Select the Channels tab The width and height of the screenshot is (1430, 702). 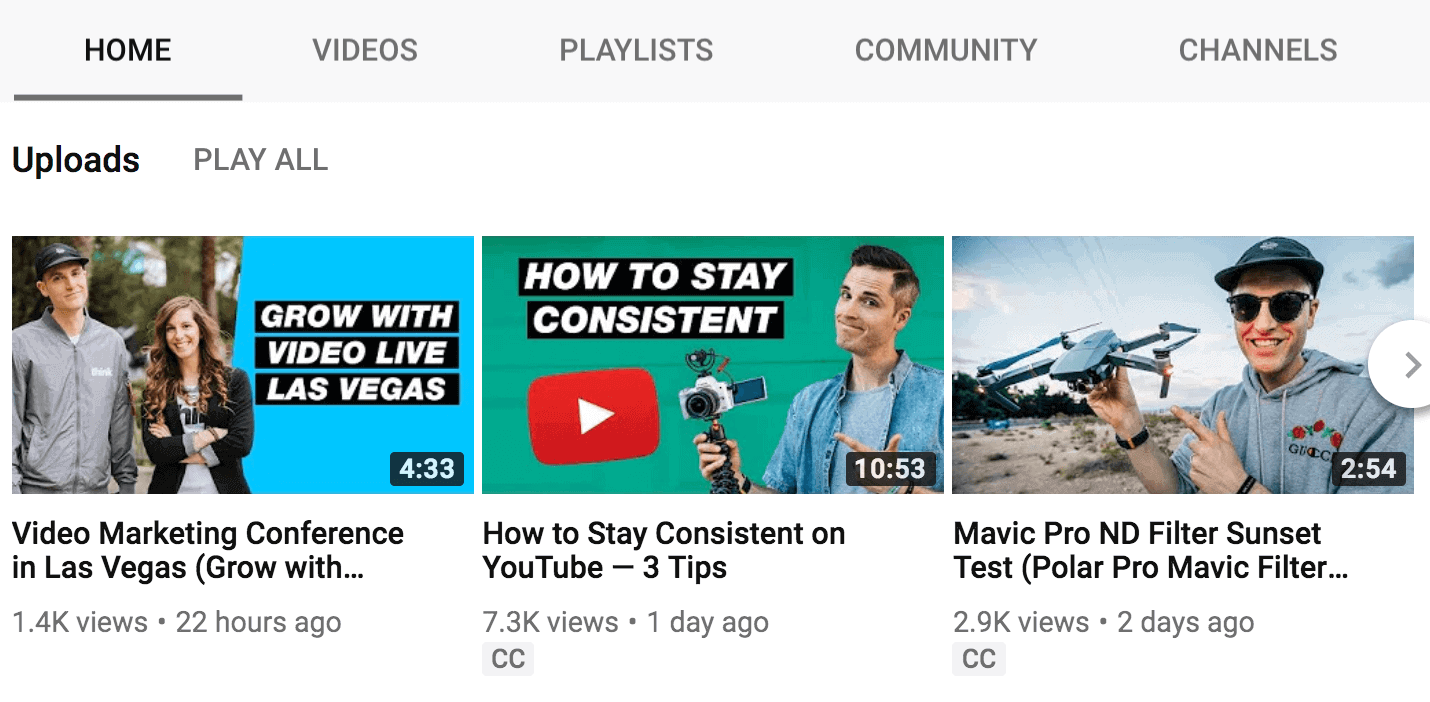pyautogui.click(x=1258, y=50)
